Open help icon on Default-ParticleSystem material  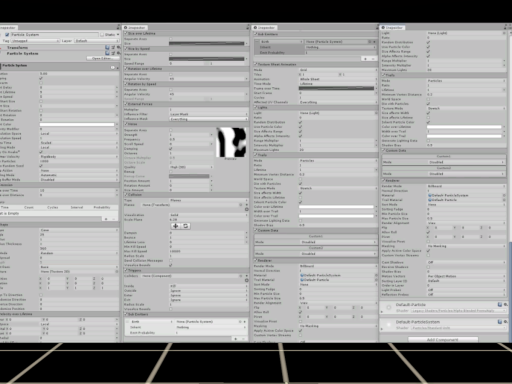coord(500,322)
